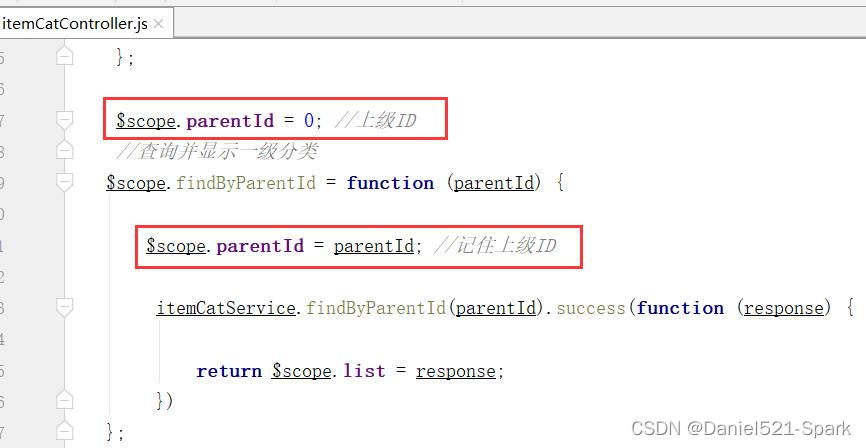This screenshot has width=866, height=448.
Task: Place cursor on comment //查询并显示一级分类
Action: (216, 151)
